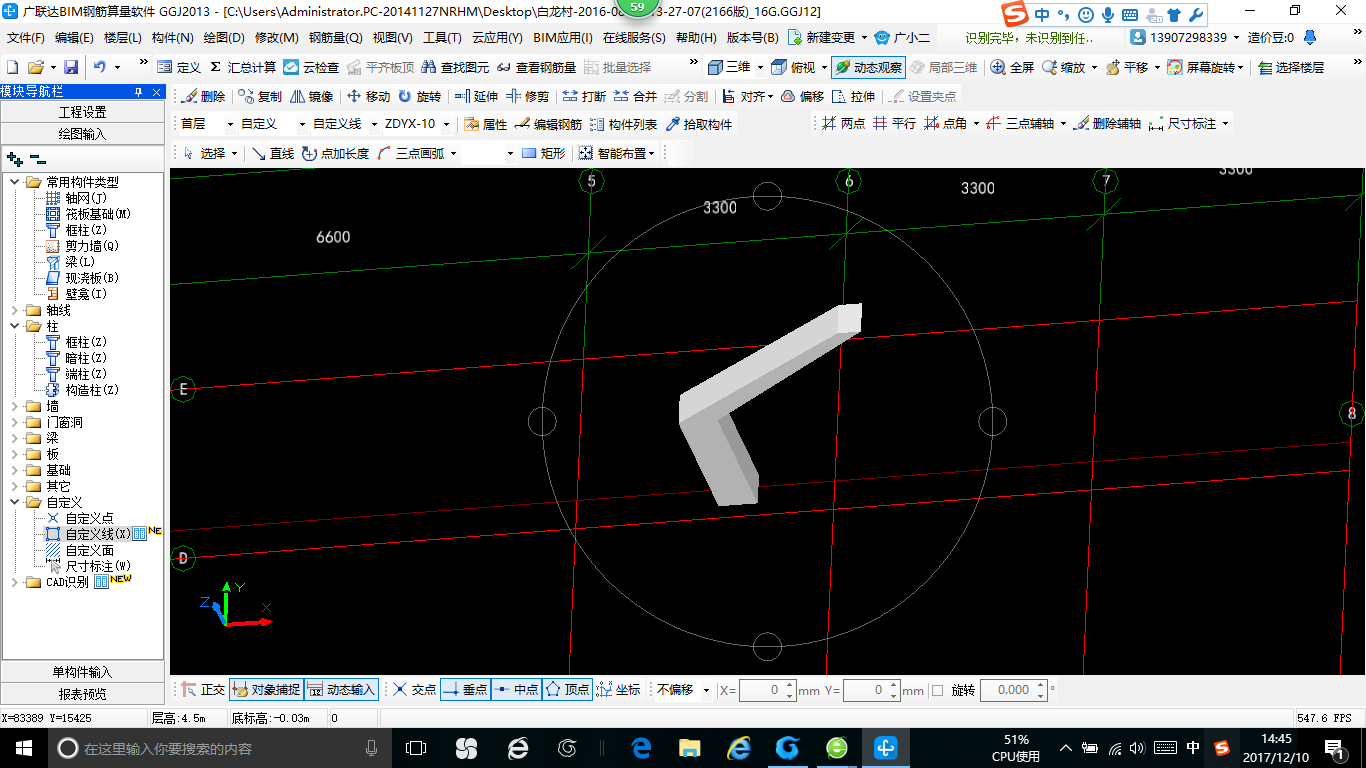Click the New file icon
The width and height of the screenshot is (1366, 768).
[12, 67]
